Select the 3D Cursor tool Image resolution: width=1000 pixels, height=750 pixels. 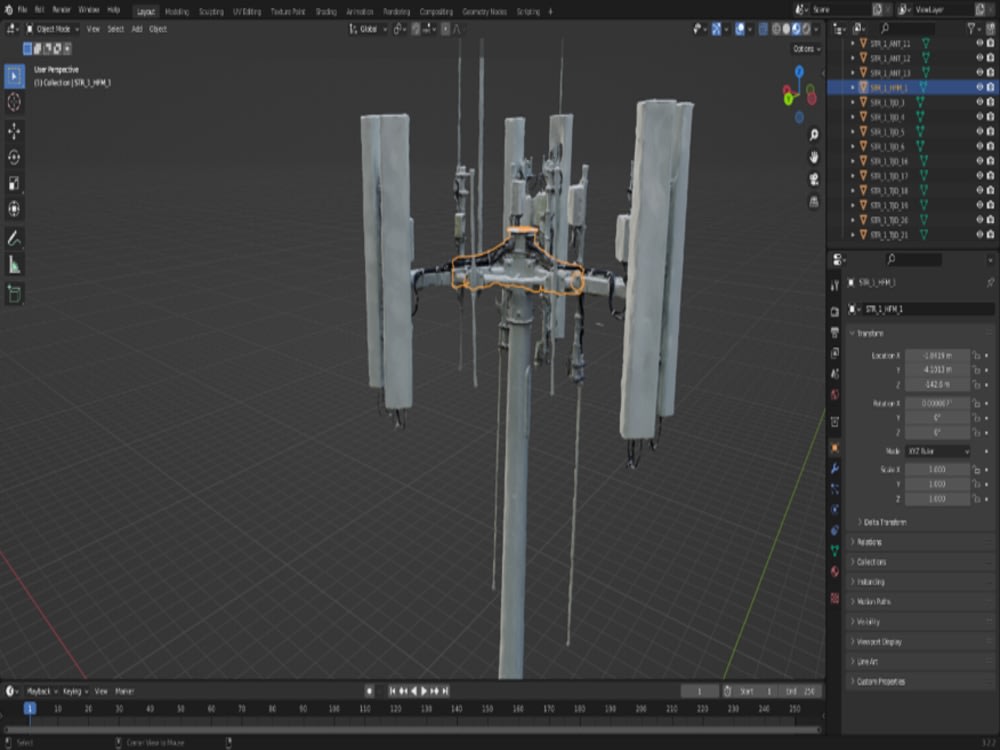14,102
